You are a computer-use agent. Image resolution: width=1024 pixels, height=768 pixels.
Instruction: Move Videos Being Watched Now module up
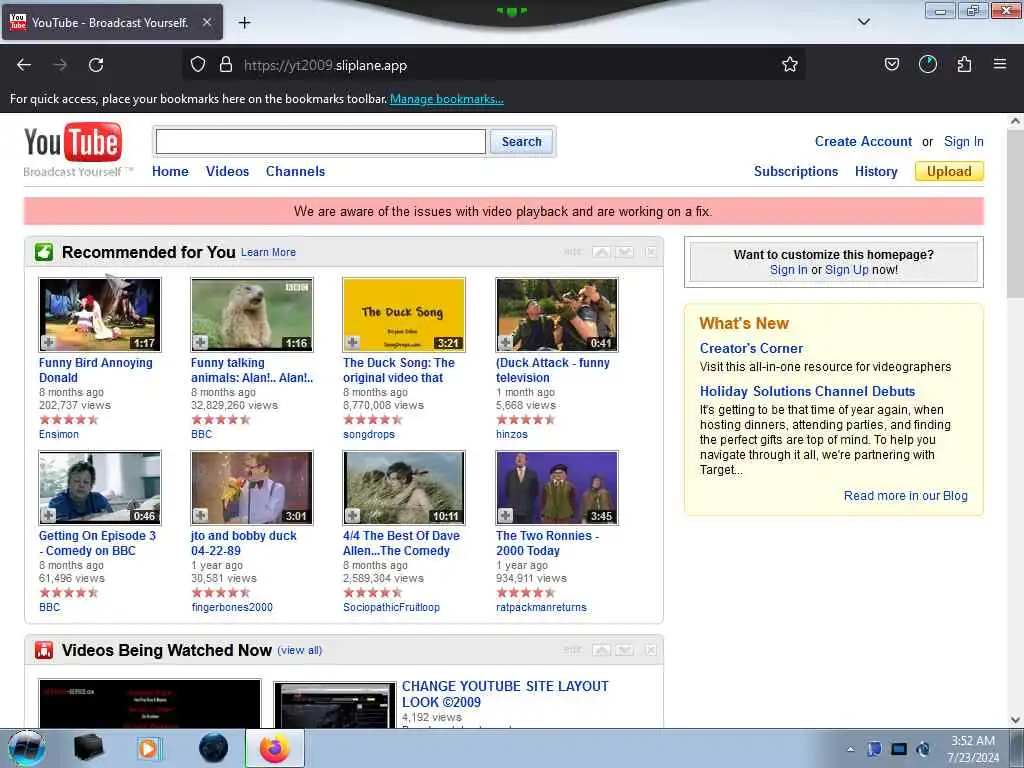coord(601,650)
